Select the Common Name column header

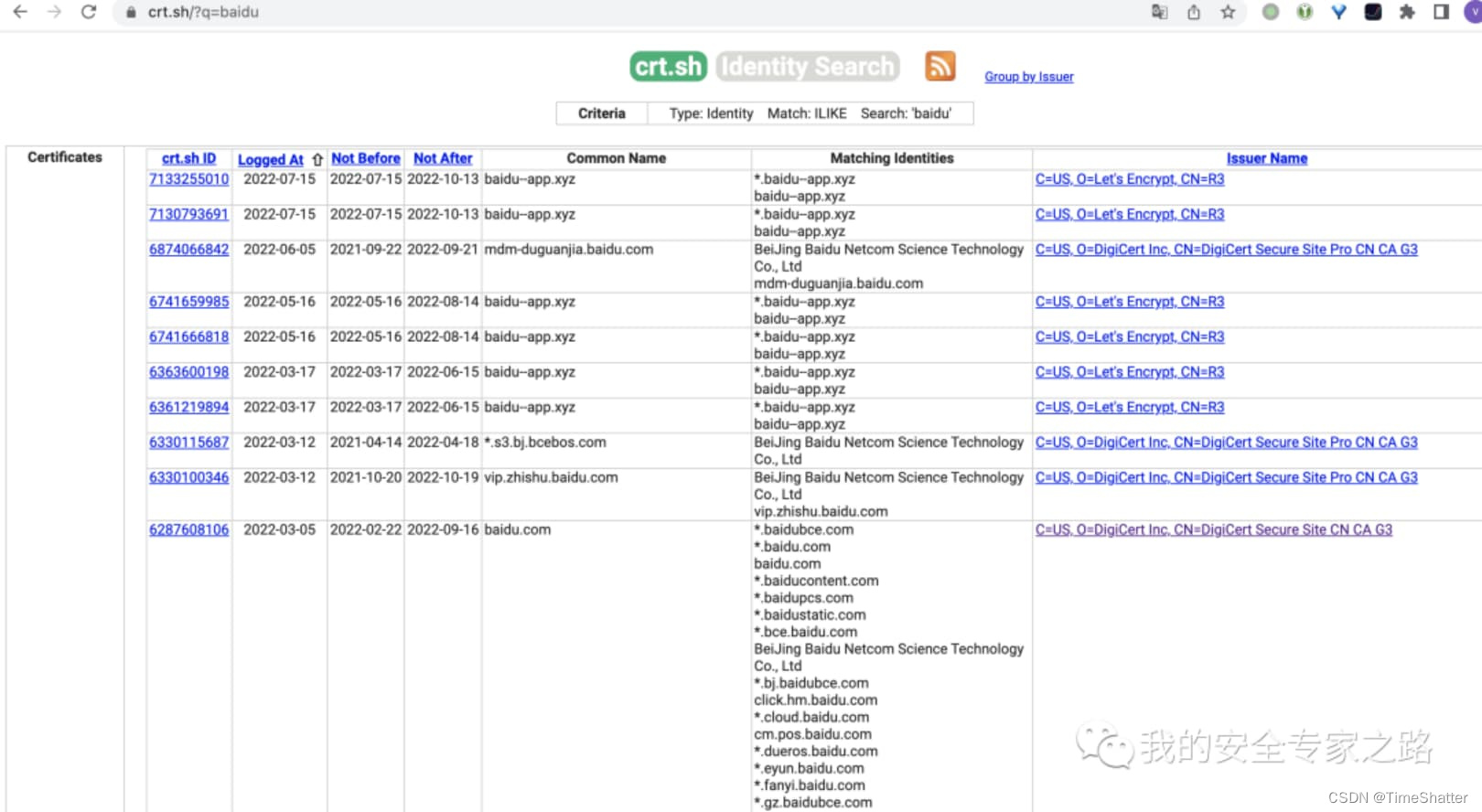click(x=617, y=158)
